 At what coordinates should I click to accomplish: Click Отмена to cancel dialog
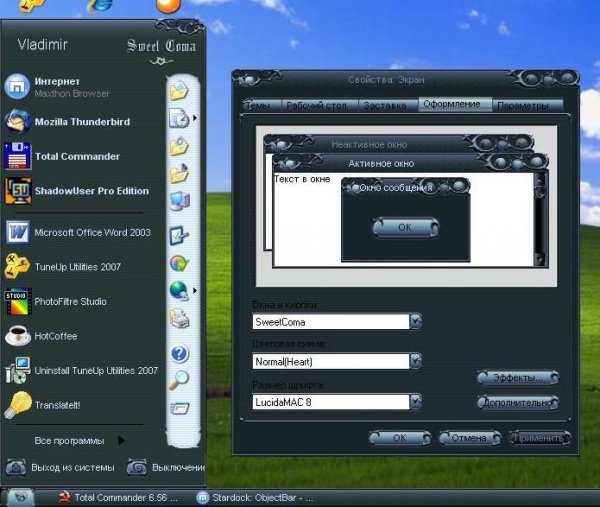tap(470, 438)
